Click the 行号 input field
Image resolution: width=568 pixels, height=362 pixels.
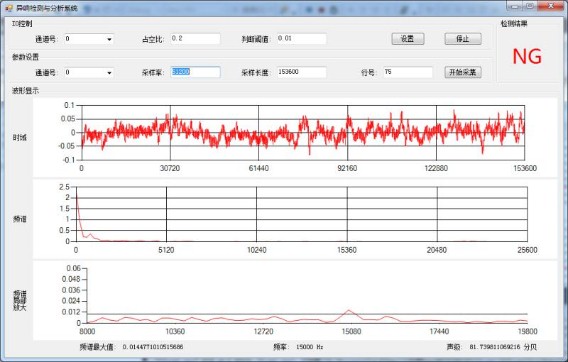pos(408,72)
